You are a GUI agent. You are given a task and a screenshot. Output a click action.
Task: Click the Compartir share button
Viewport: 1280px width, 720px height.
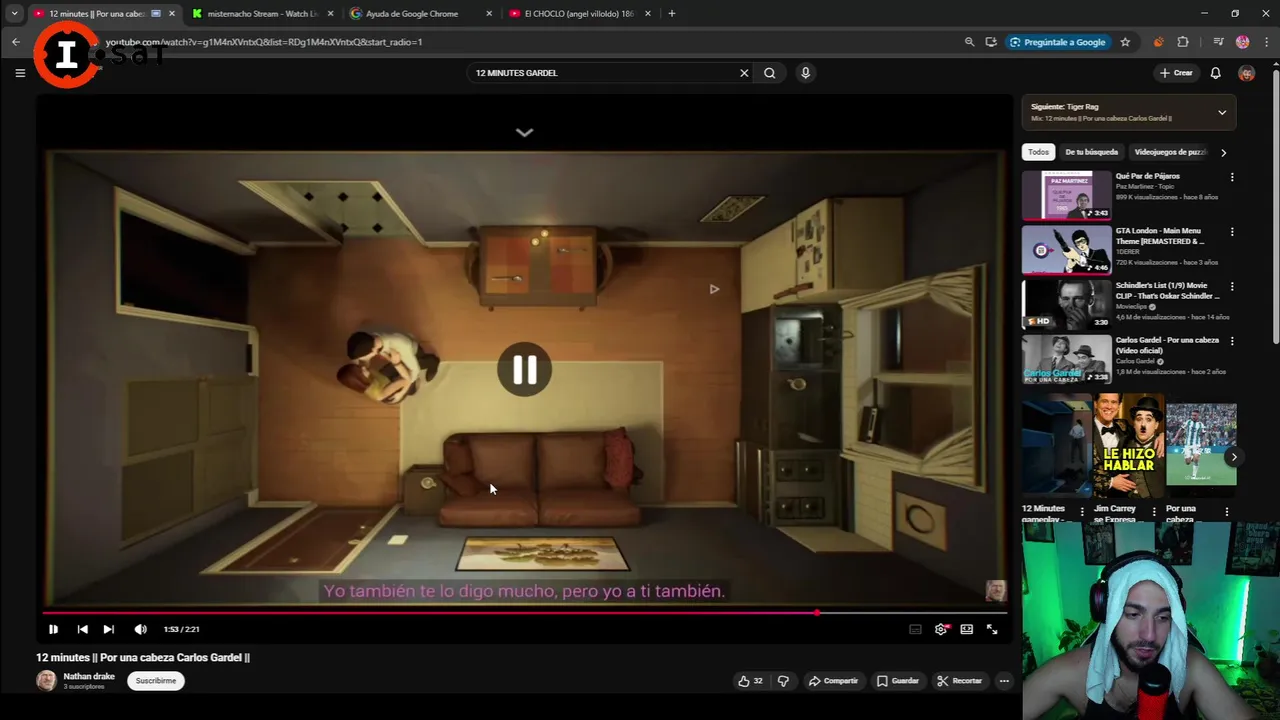tap(833, 681)
